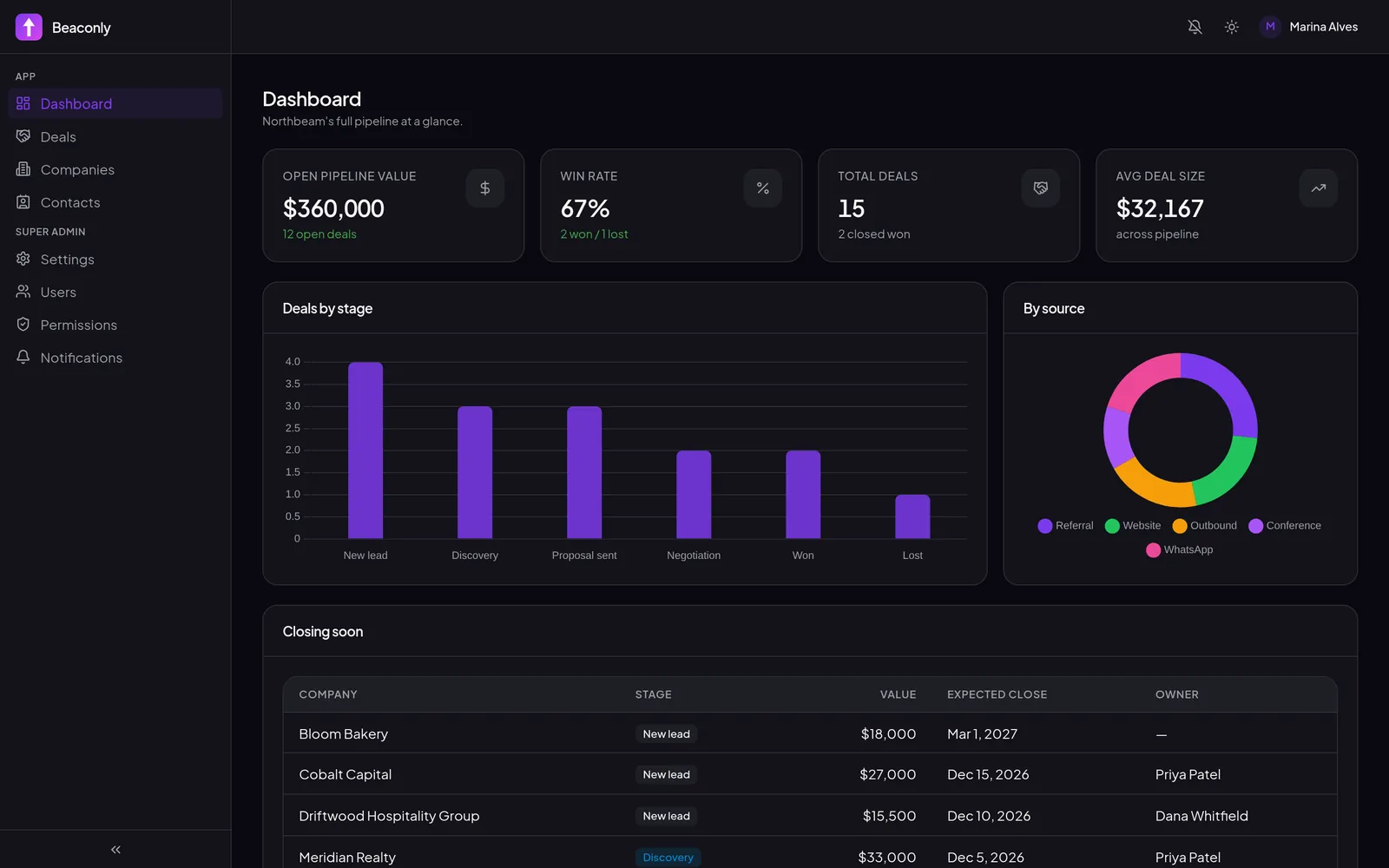Viewport: 1389px width, 868px height.
Task: Click handshake icon on Total Deals card
Action: [1041, 188]
